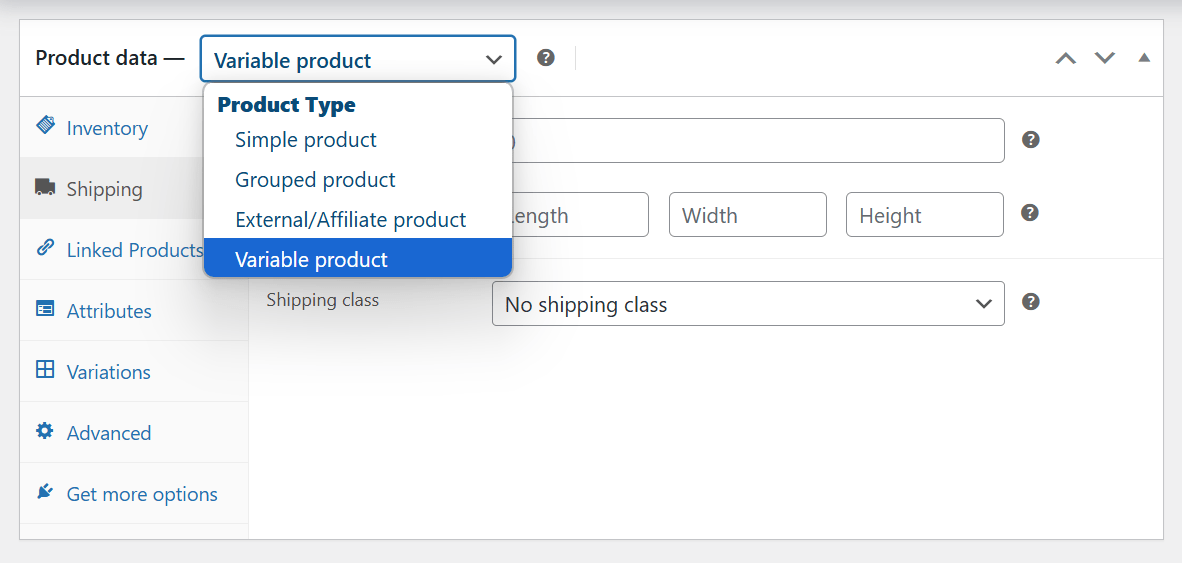The image size is (1182, 563).
Task: Click the Shipping truck icon
Action: click(x=45, y=187)
